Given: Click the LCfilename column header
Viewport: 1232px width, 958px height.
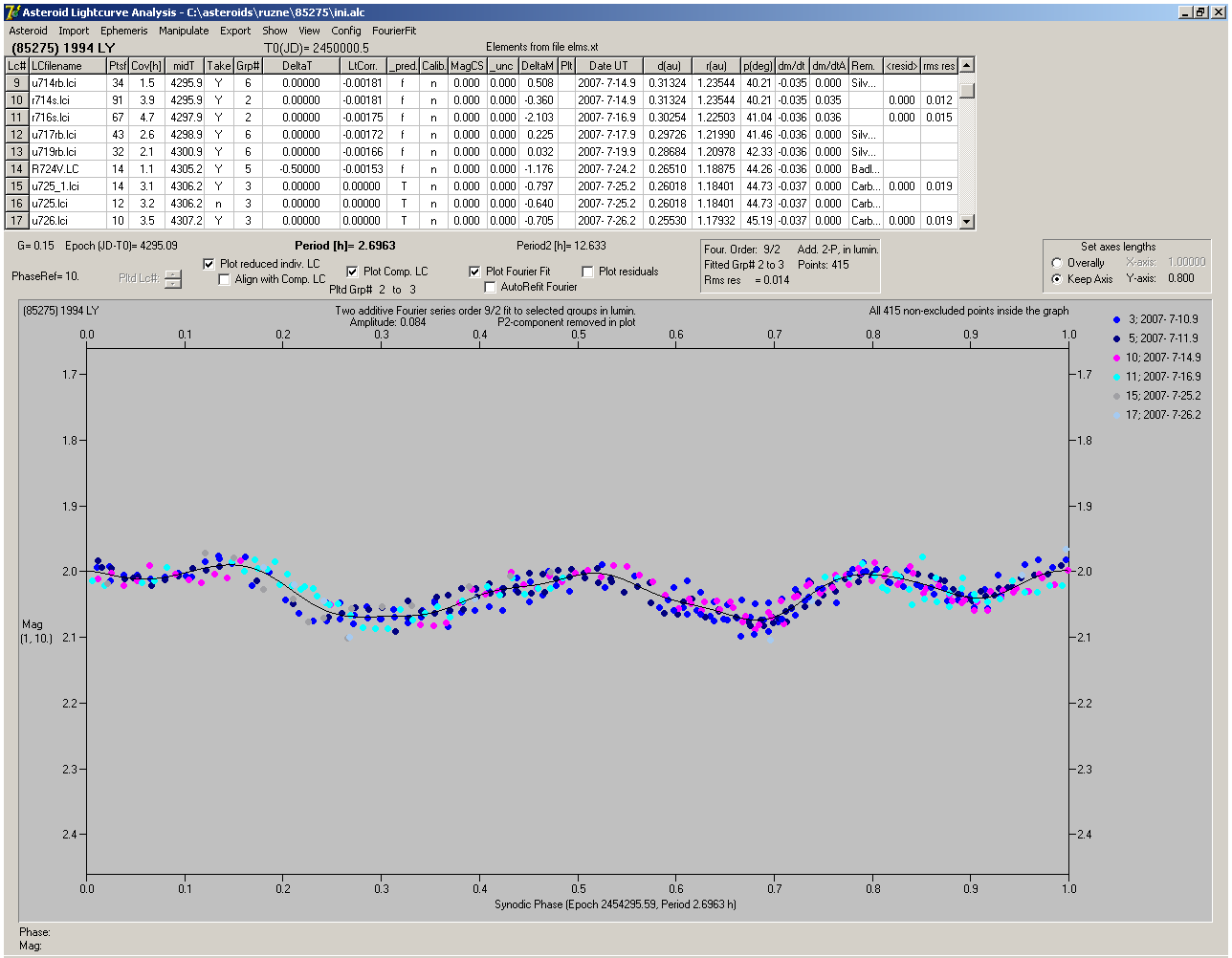Looking at the screenshot, I should point(67,66).
